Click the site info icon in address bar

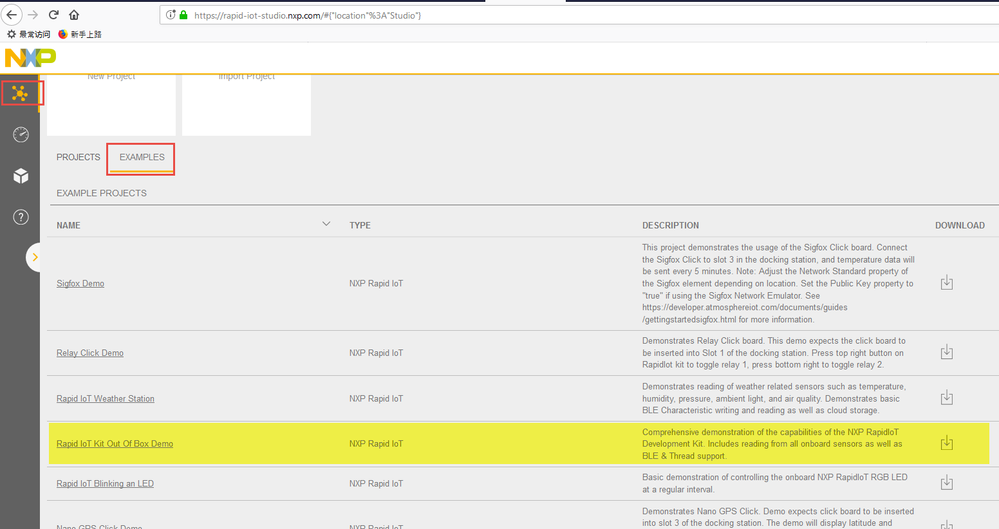click(x=170, y=15)
